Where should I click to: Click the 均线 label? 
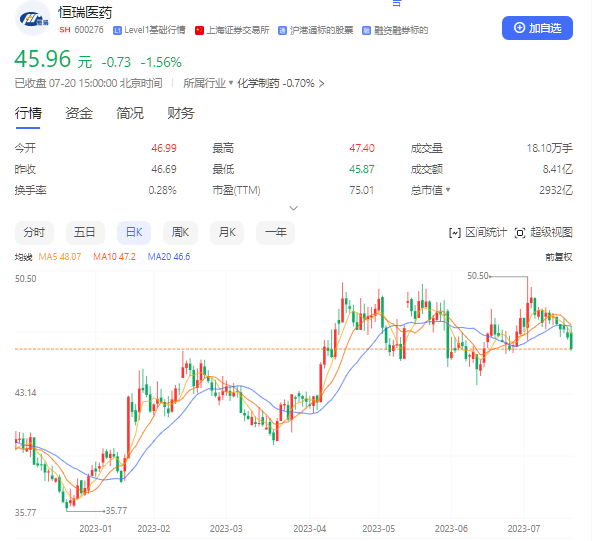[23, 257]
